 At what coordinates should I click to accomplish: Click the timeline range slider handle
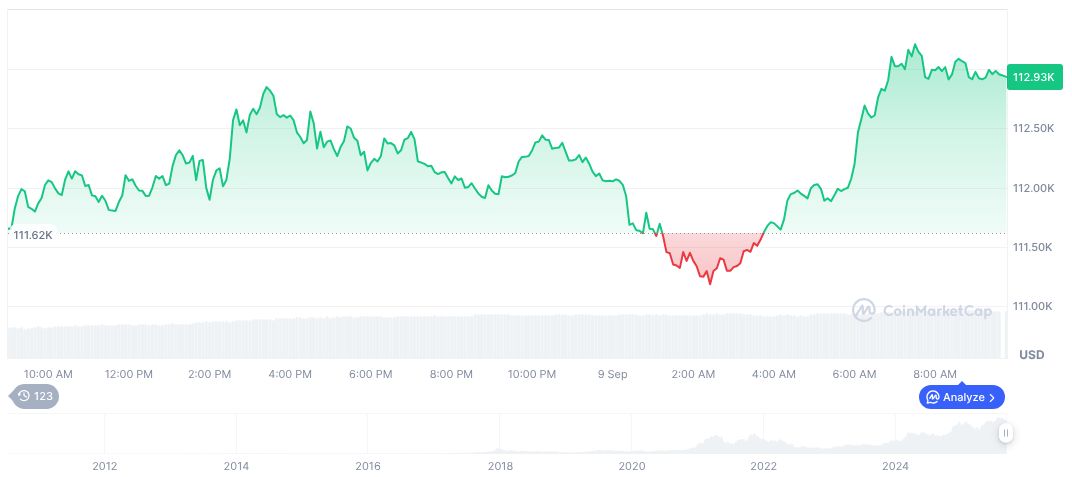[1005, 433]
